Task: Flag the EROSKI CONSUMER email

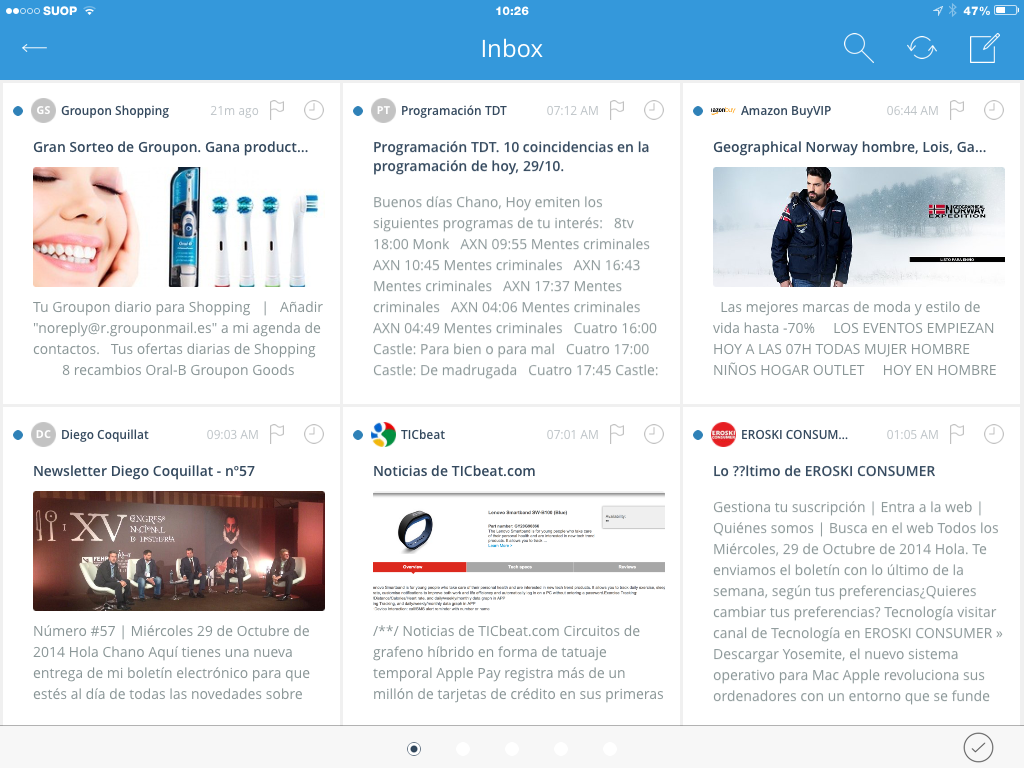Action: (957, 434)
